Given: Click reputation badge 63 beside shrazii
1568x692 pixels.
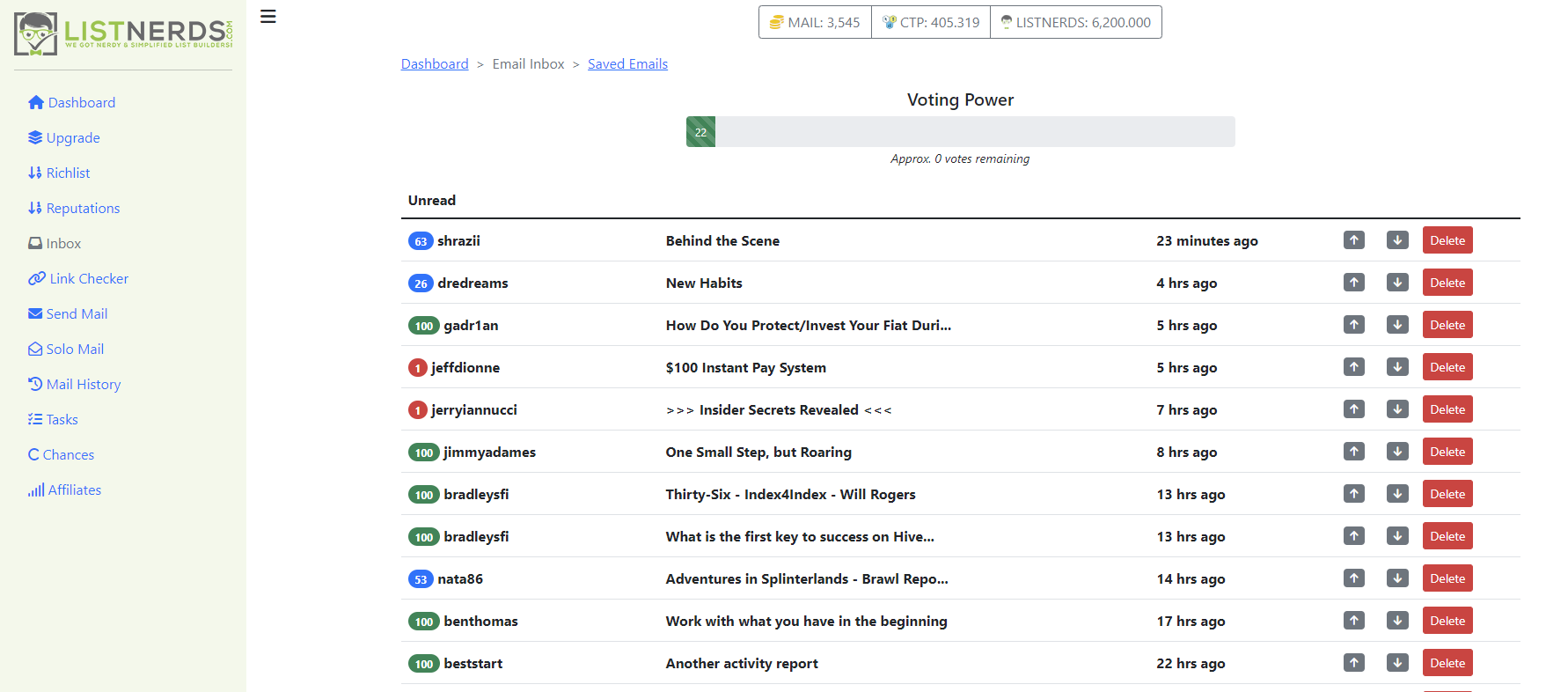Looking at the screenshot, I should pyautogui.click(x=421, y=241).
